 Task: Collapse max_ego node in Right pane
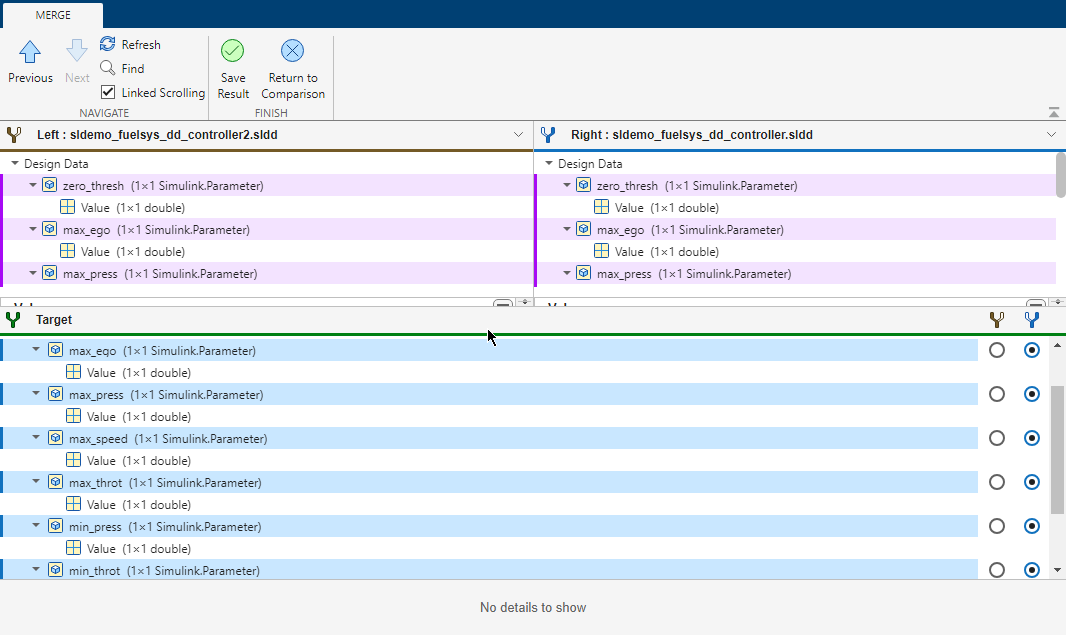(x=567, y=230)
